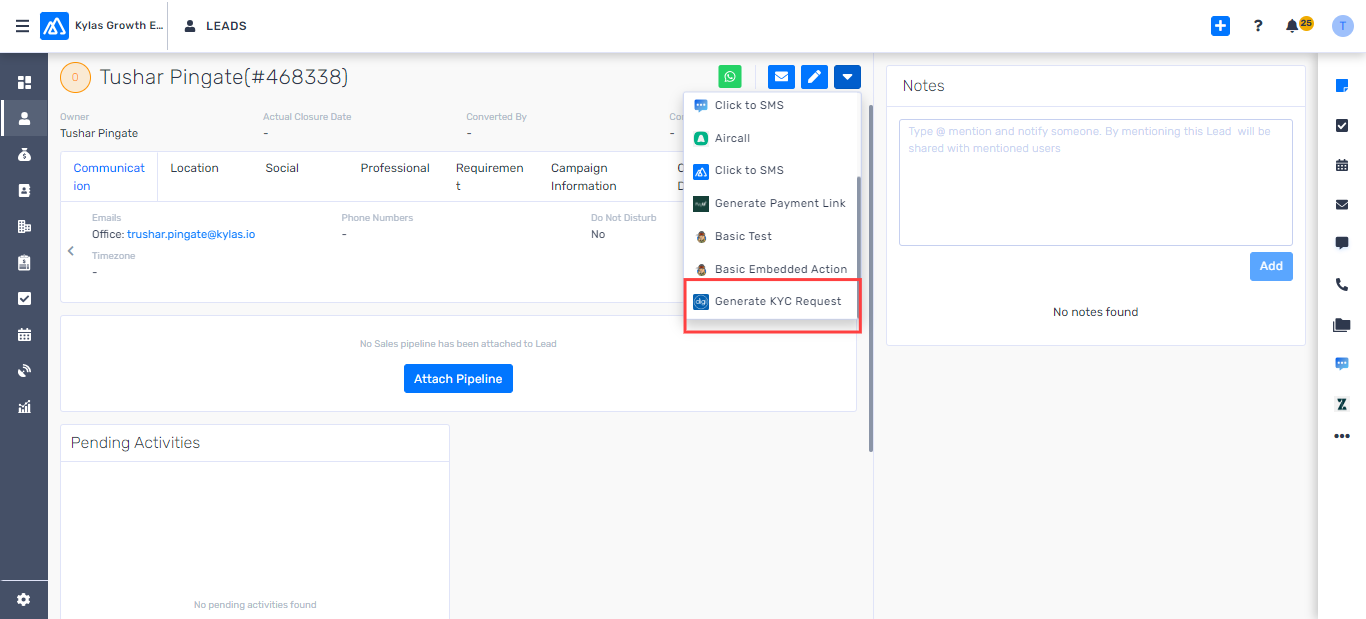Select Generate KYC Request from the menu
This screenshot has width=1366, height=619.
[x=776, y=301]
